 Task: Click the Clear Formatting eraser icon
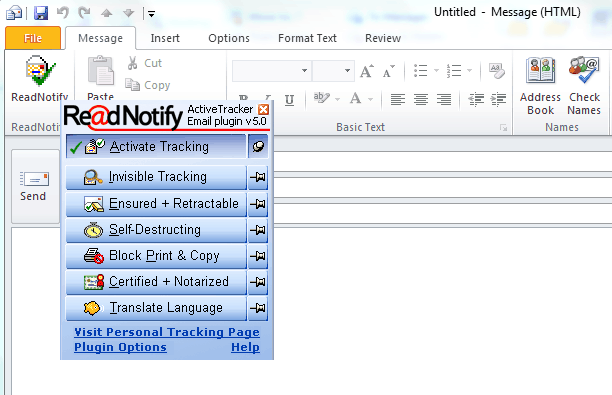point(496,71)
